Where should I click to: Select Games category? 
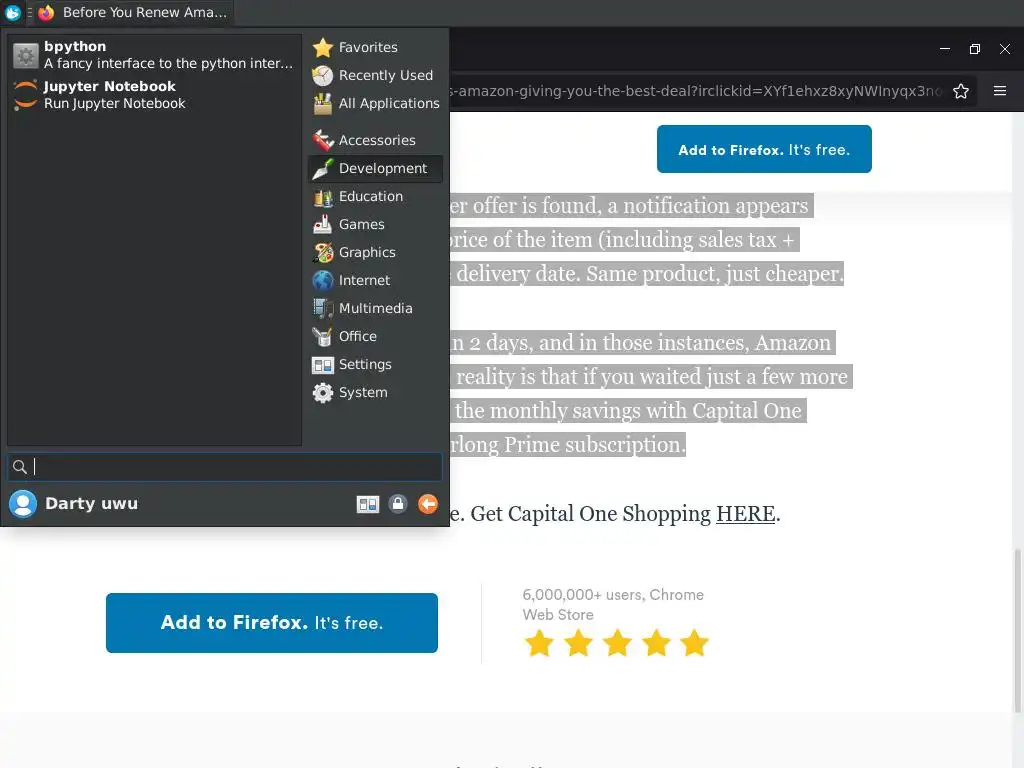[376, 224]
